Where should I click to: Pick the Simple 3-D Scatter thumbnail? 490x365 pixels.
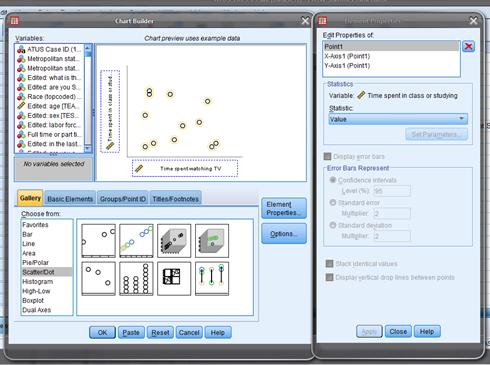point(174,241)
